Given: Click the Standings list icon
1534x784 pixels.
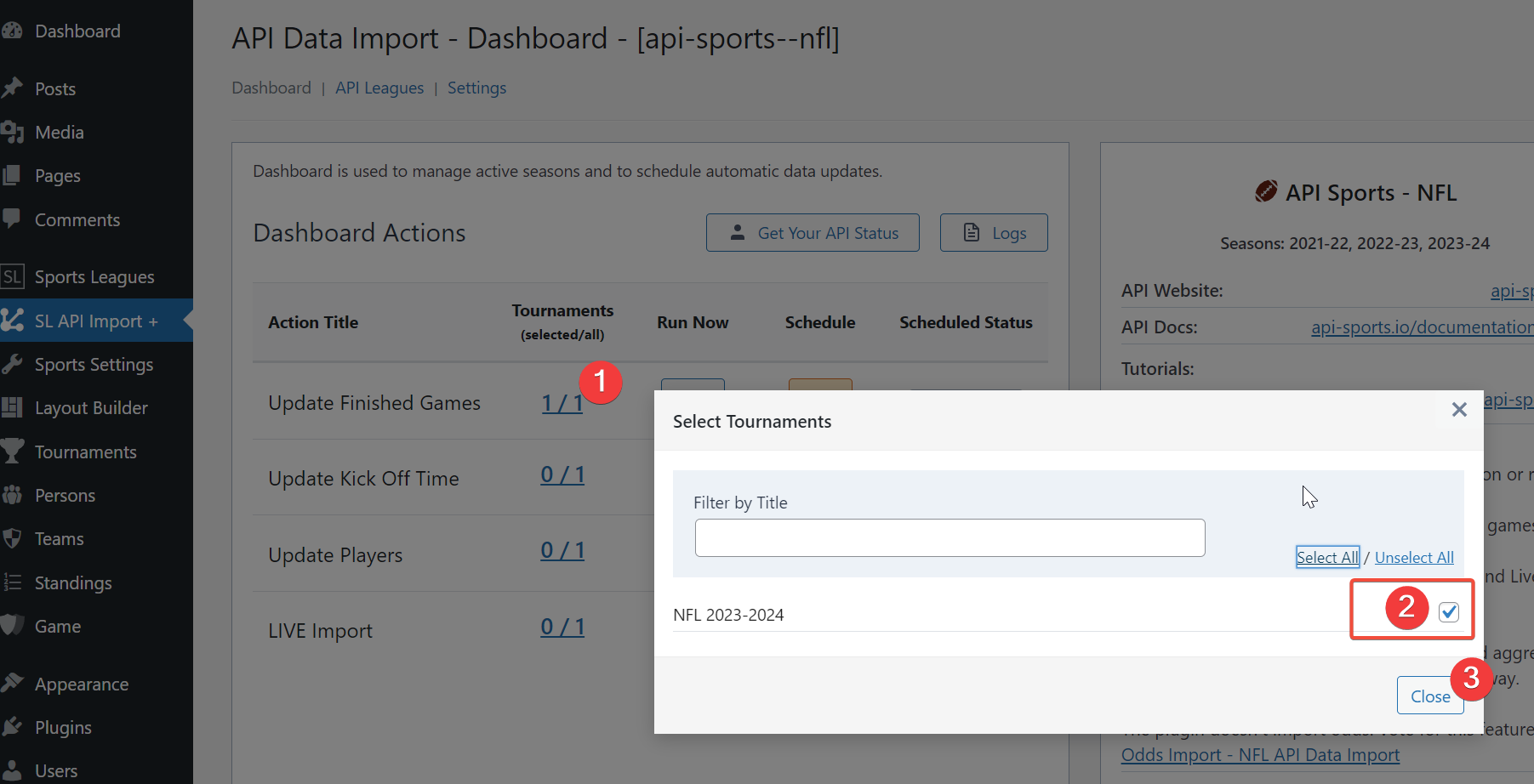Looking at the screenshot, I should (x=12, y=582).
